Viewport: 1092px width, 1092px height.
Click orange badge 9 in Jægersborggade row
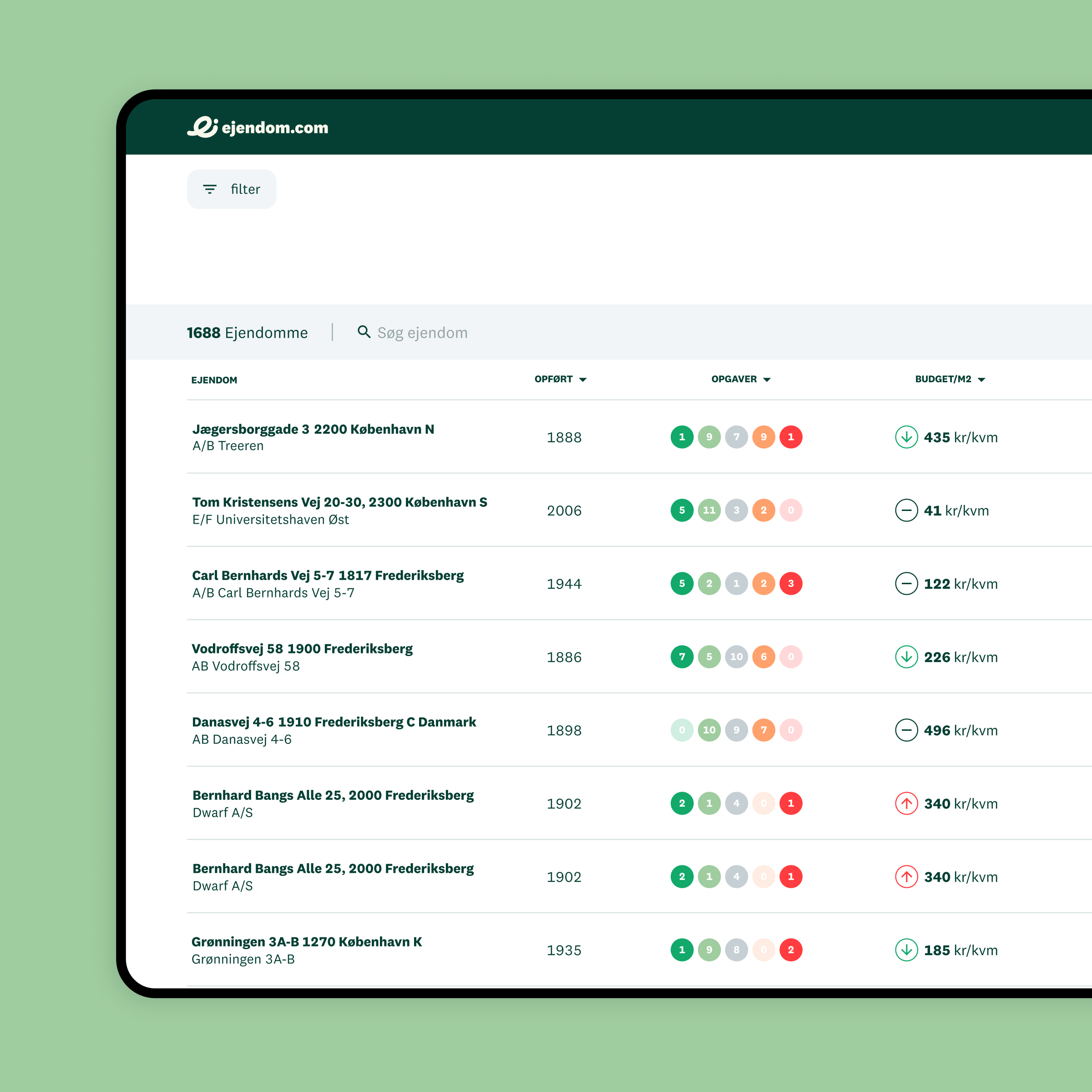tap(763, 437)
